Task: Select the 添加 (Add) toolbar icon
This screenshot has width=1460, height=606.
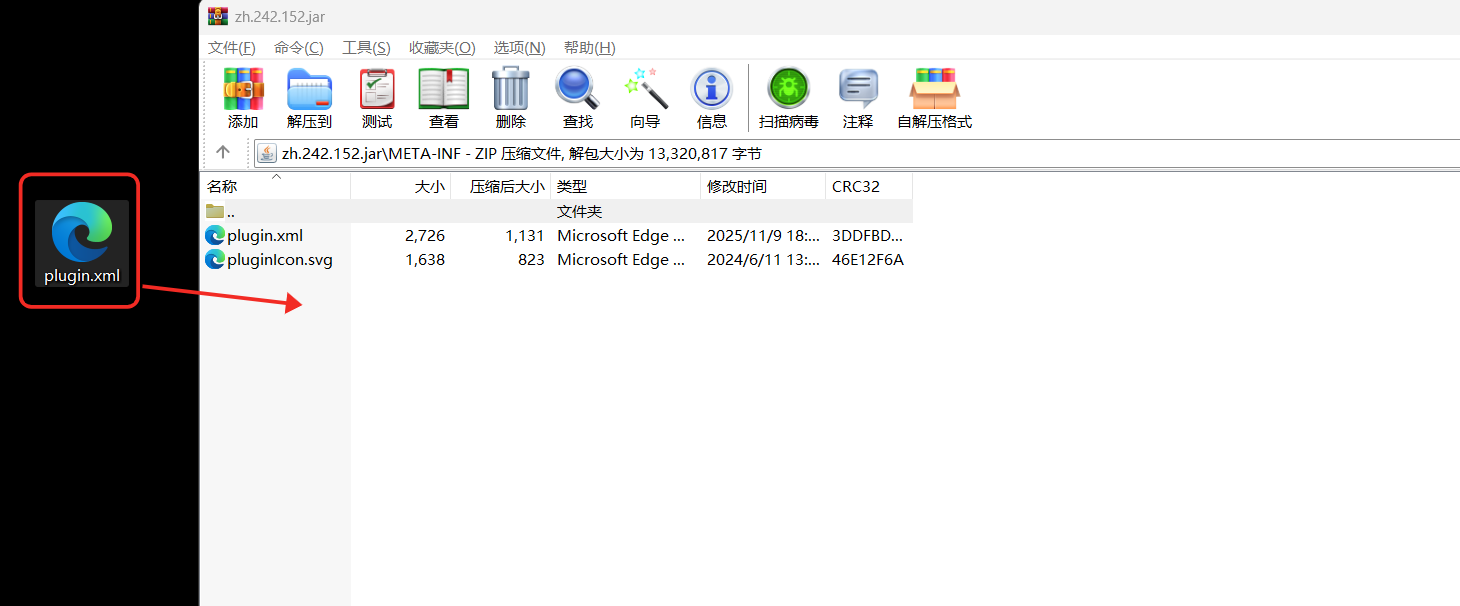Action: click(x=243, y=97)
